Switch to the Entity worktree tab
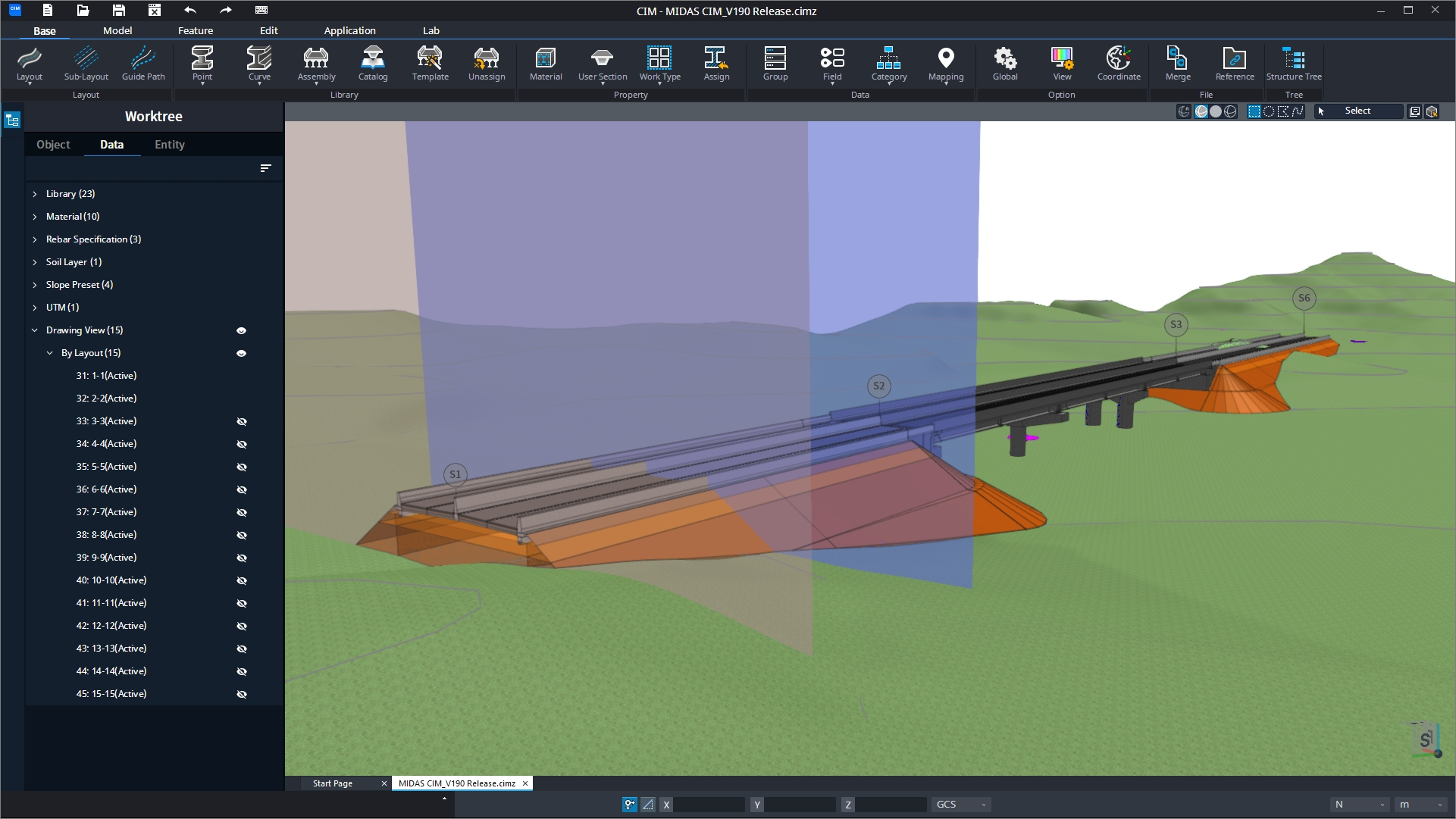Screen dimensions: 1456x819 coord(170,145)
